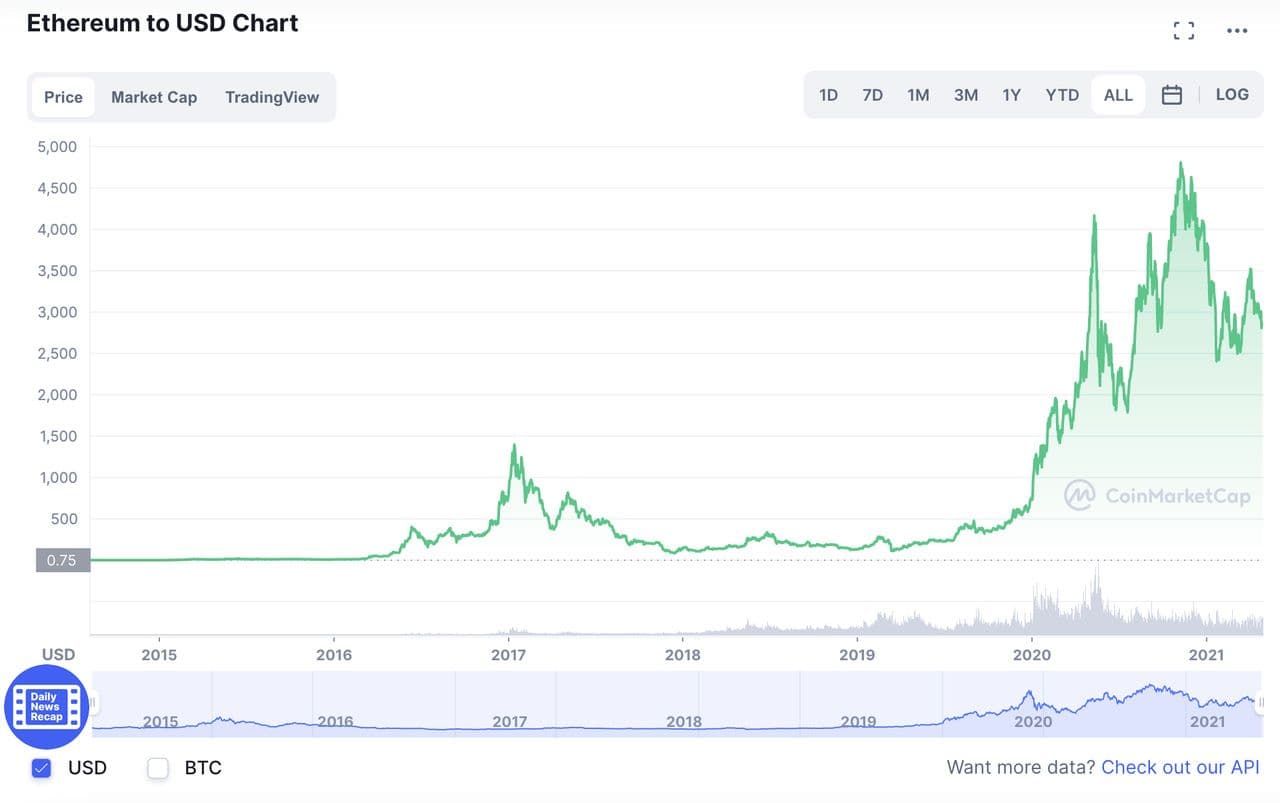This screenshot has width=1280, height=803.
Task: Set the time range to 7D
Action: coord(872,95)
